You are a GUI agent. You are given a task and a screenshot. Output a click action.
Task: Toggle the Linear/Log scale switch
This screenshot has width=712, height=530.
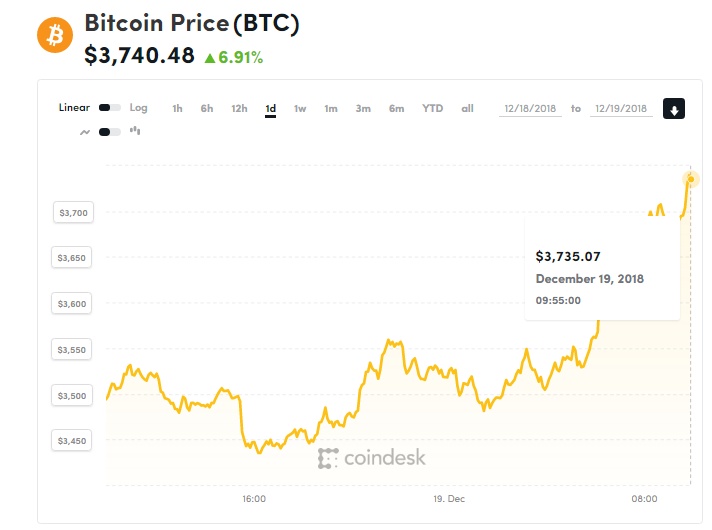pos(109,108)
